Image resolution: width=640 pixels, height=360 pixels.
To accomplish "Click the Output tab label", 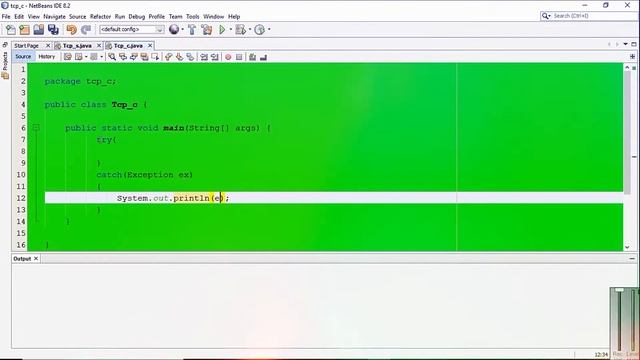I will point(22,259).
